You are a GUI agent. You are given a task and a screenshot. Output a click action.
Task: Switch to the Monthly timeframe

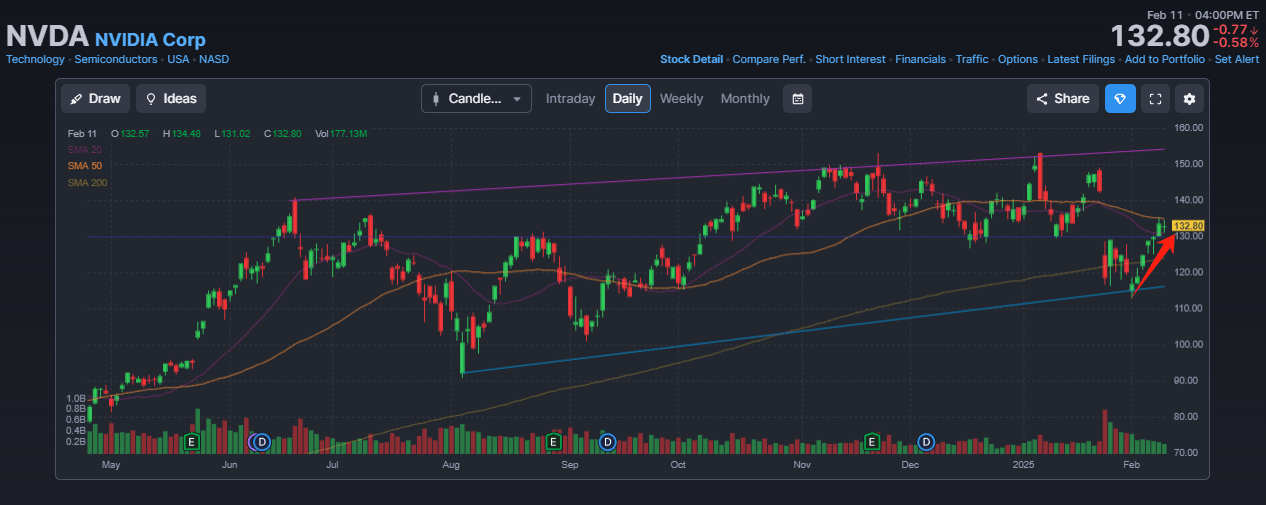[745, 99]
